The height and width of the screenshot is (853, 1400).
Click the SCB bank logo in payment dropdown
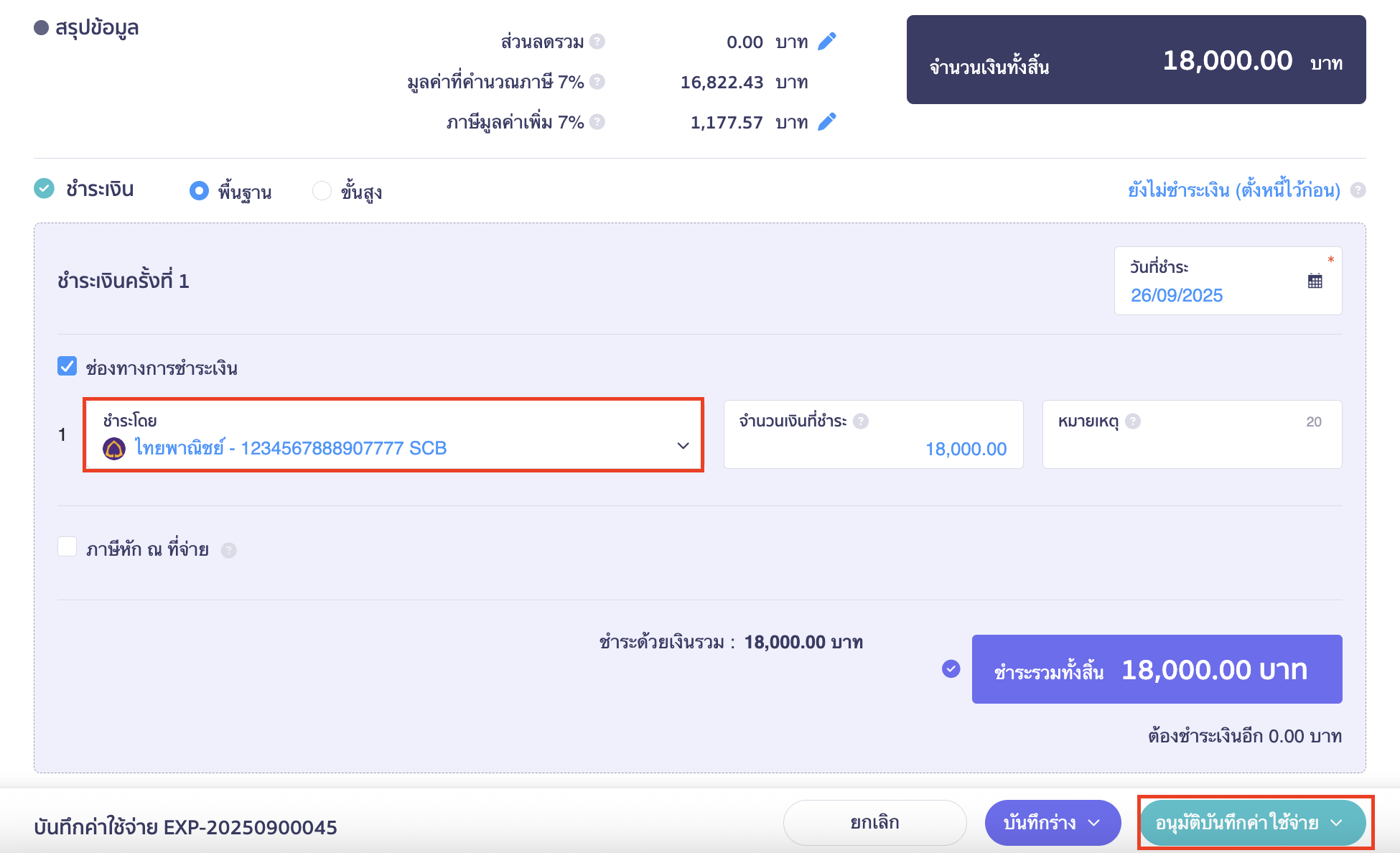(113, 447)
